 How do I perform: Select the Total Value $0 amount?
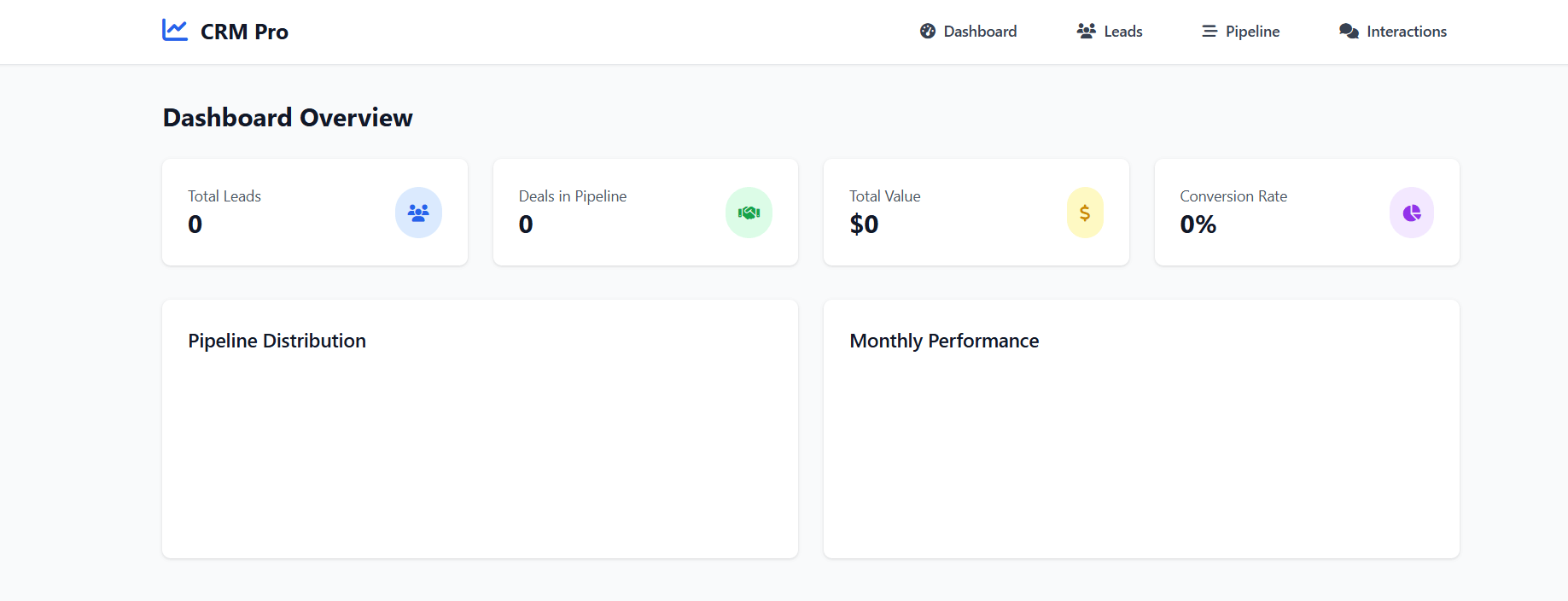[864, 225]
